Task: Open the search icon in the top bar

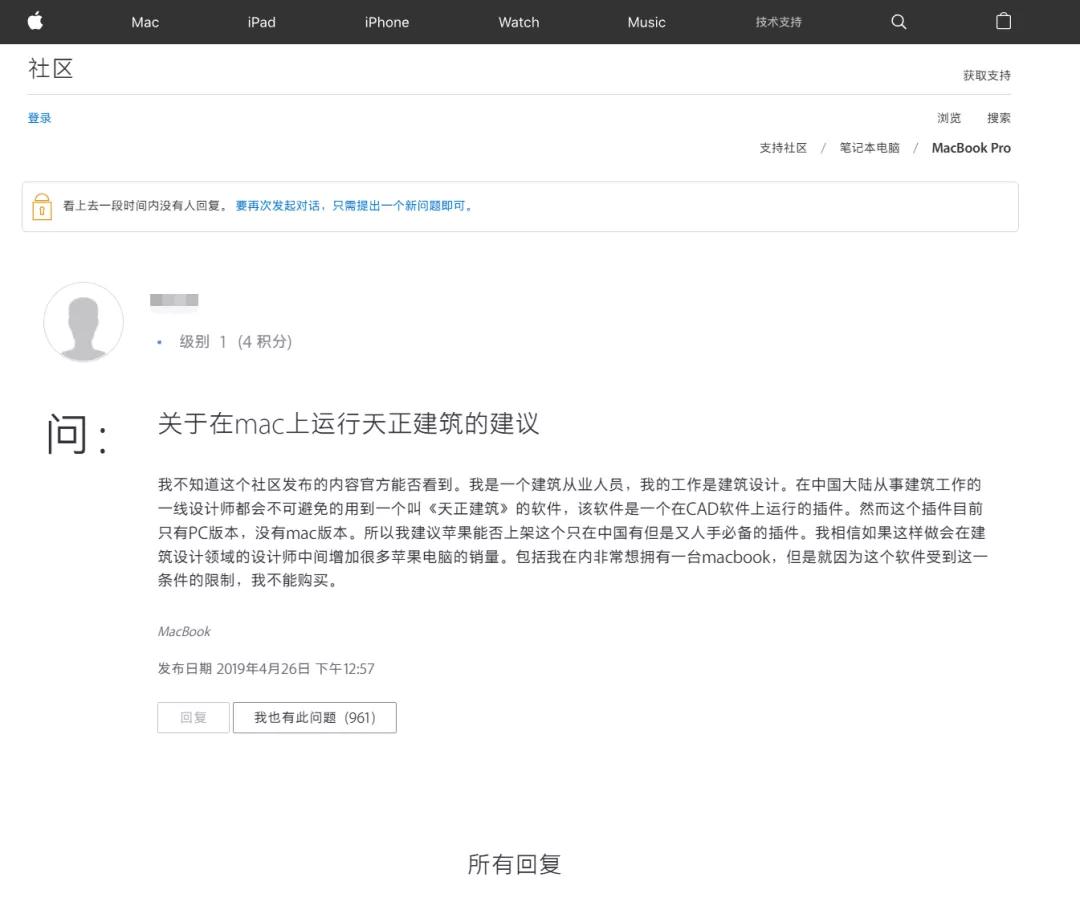Action: coord(898,21)
